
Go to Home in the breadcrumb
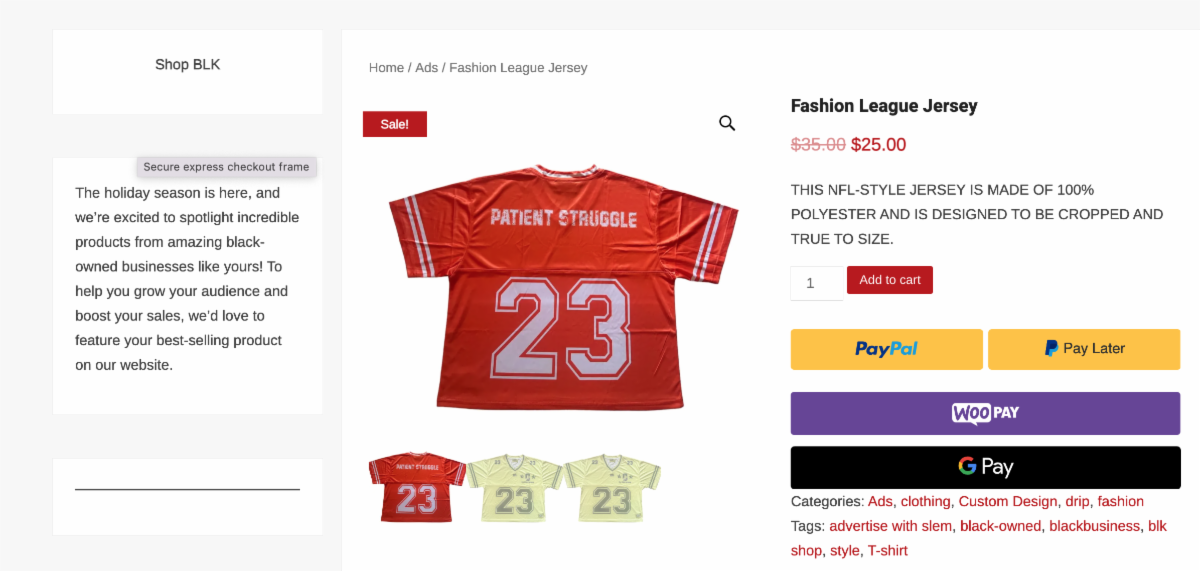[386, 68]
